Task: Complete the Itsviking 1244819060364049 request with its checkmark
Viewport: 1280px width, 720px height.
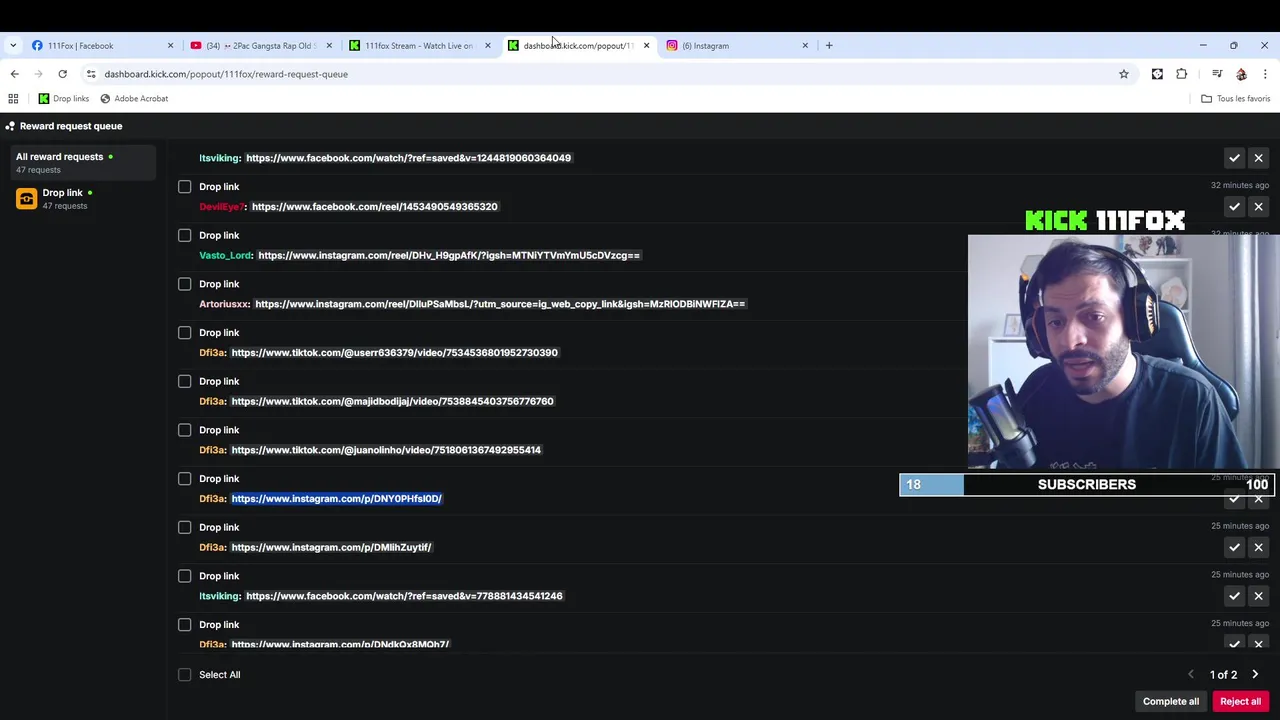Action: (1234, 158)
